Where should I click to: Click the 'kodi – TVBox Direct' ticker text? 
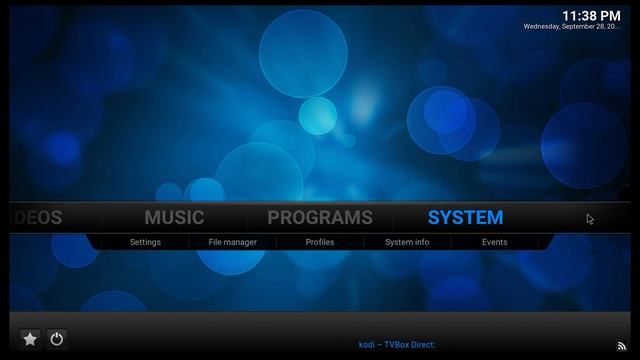tap(397, 345)
